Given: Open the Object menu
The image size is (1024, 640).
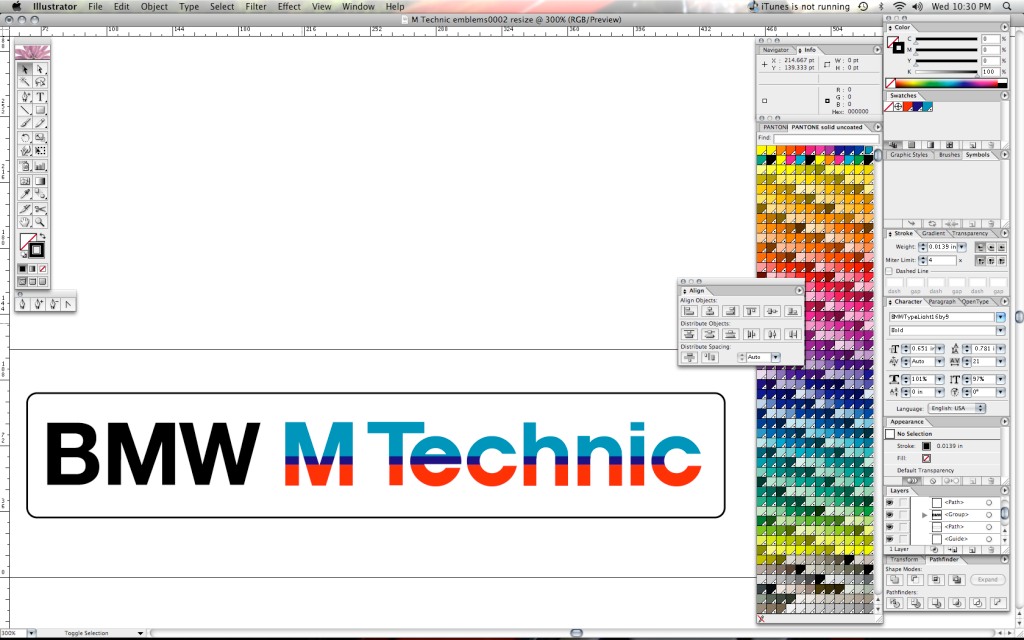Looking at the screenshot, I should pyautogui.click(x=154, y=7).
